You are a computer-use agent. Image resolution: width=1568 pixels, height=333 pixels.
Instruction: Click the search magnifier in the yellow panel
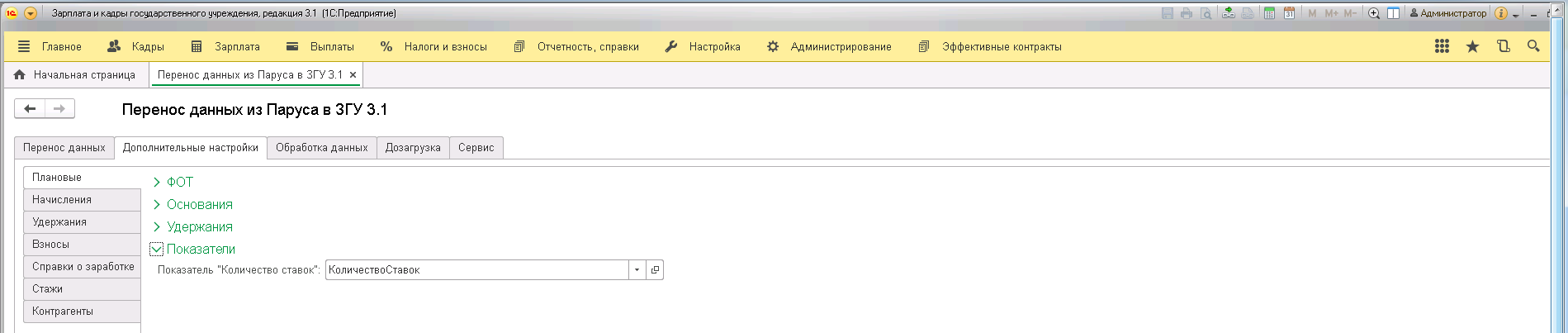(x=1533, y=47)
